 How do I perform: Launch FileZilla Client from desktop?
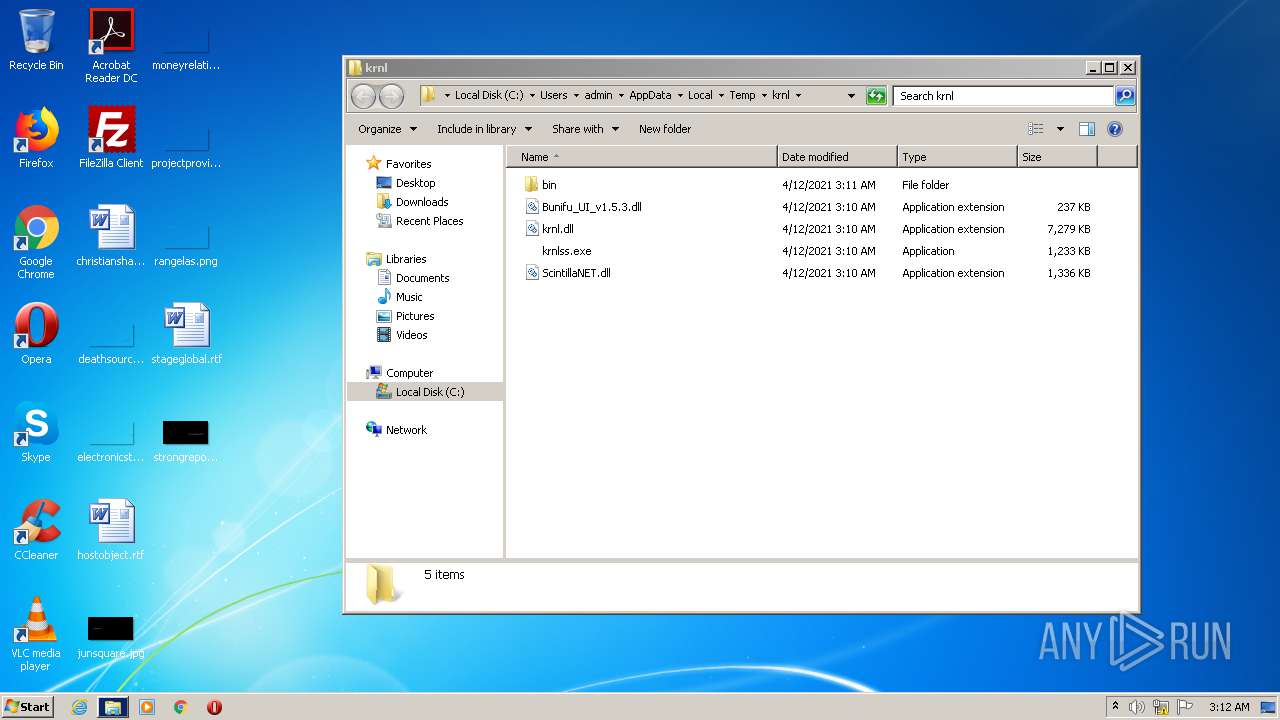tap(111, 139)
